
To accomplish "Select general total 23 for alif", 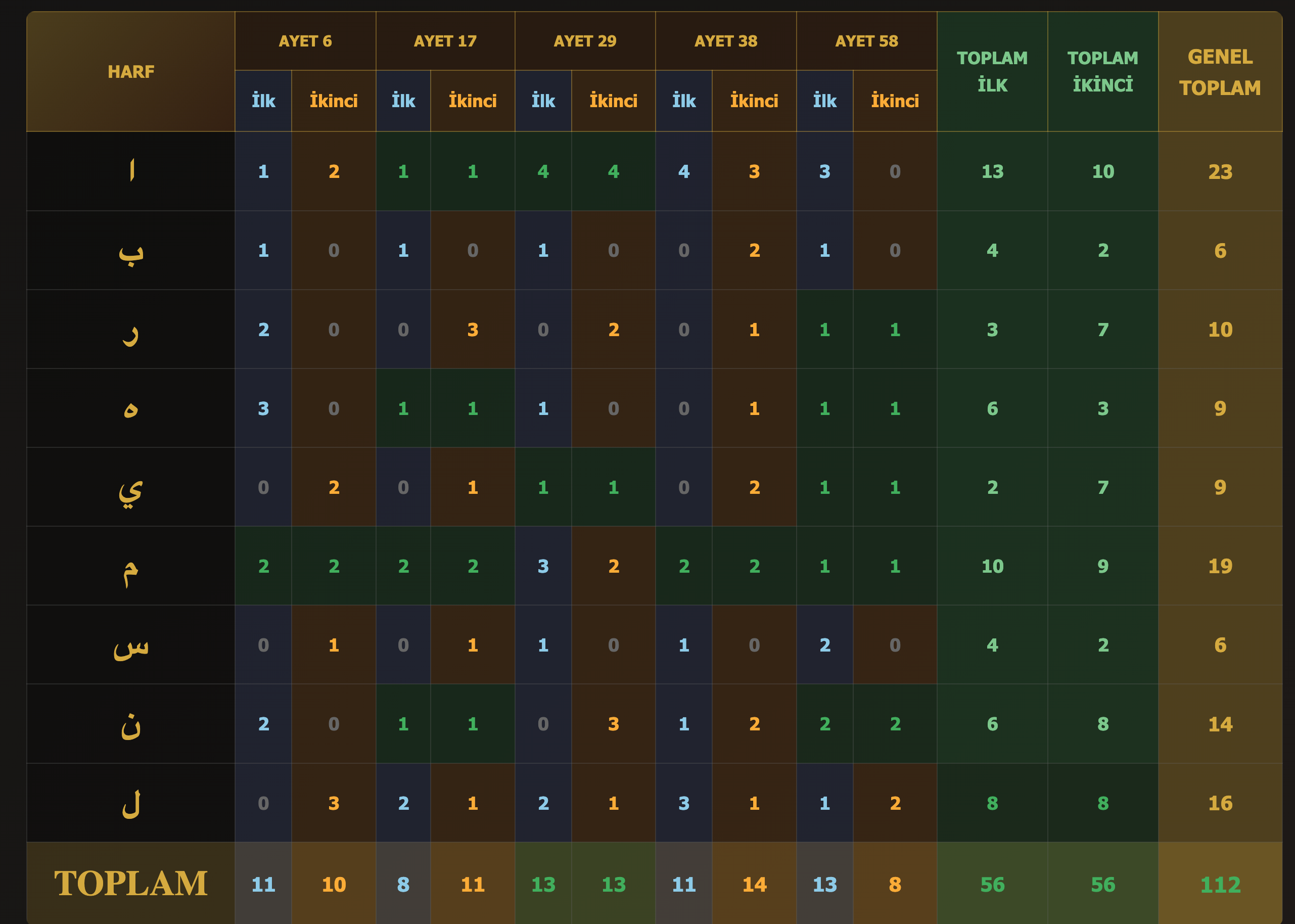I will (x=1219, y=171).
